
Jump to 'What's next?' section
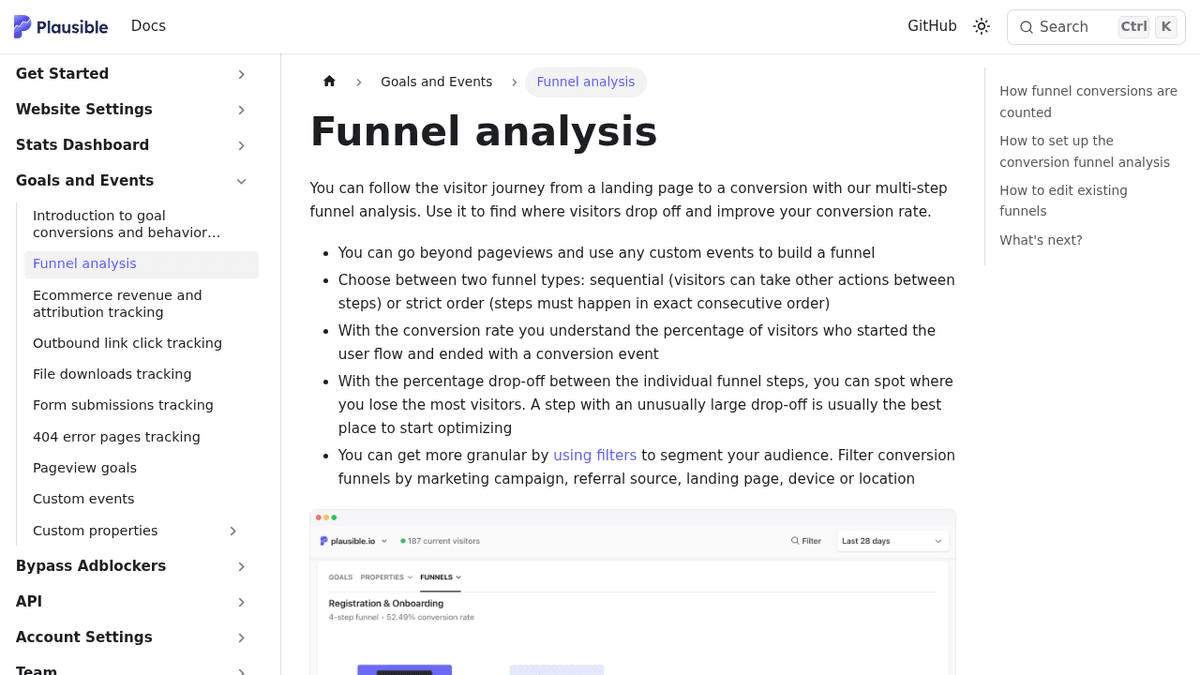pyautogui.click(x=1040, y=241)
